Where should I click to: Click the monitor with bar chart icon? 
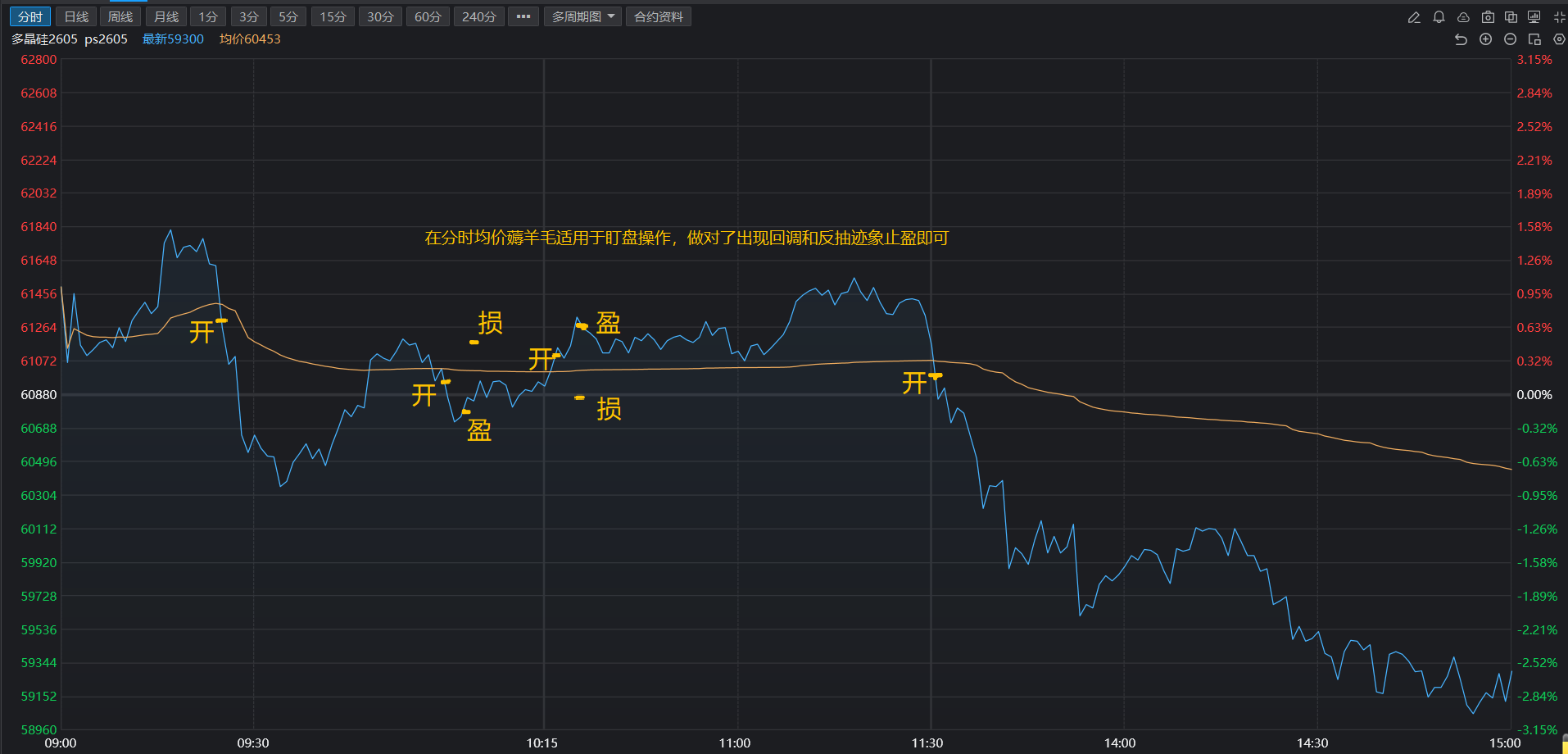[x=1534, y=17]
